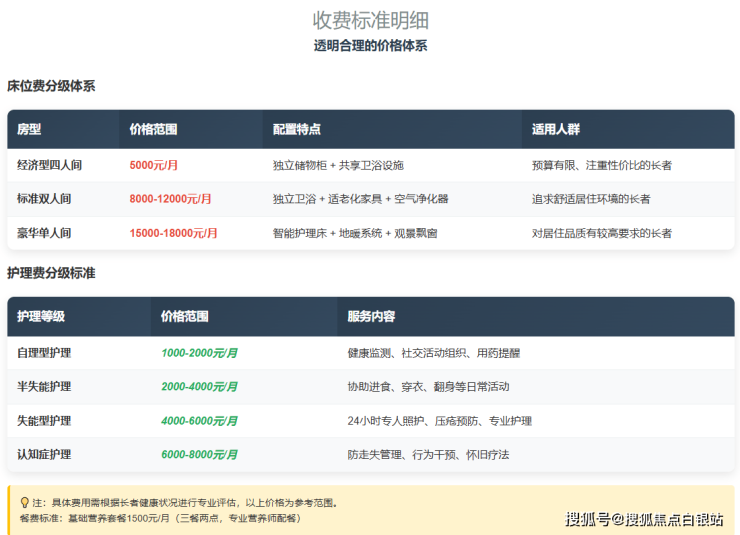Click the 房型 column header
740x535 pixels.
30,130
